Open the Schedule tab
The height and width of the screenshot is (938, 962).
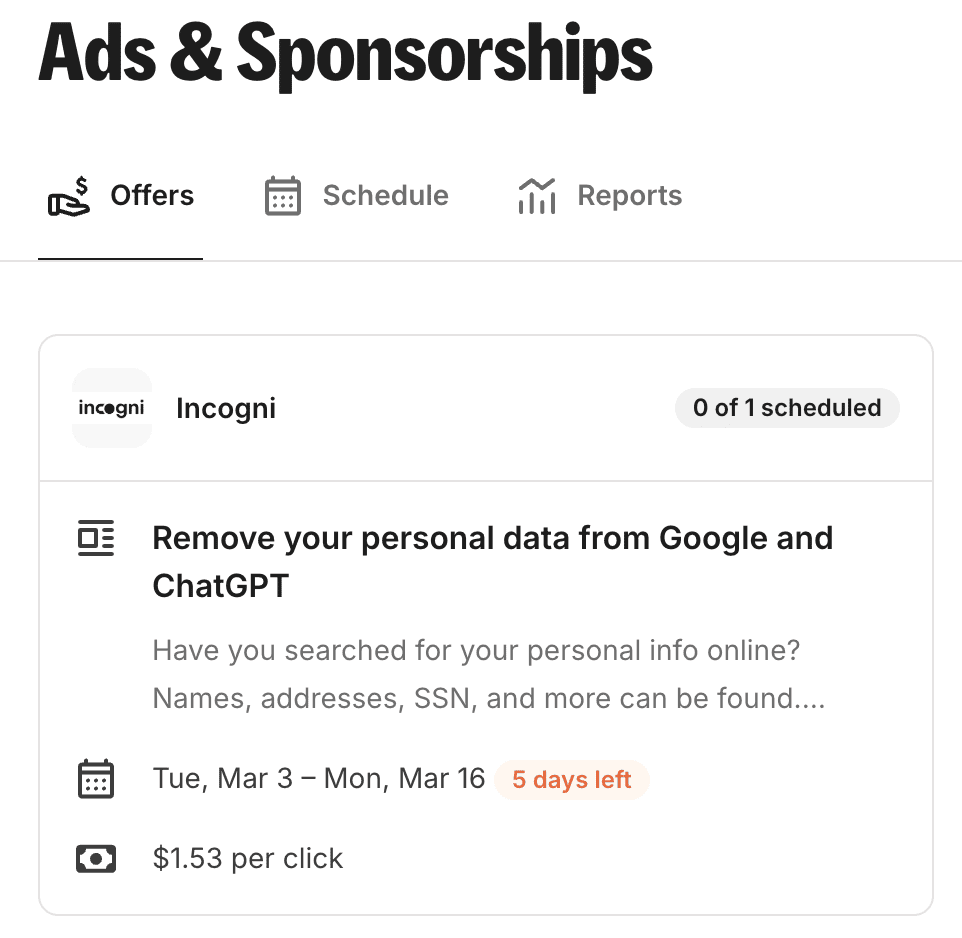pyautogui.click(x=385, y=196)
